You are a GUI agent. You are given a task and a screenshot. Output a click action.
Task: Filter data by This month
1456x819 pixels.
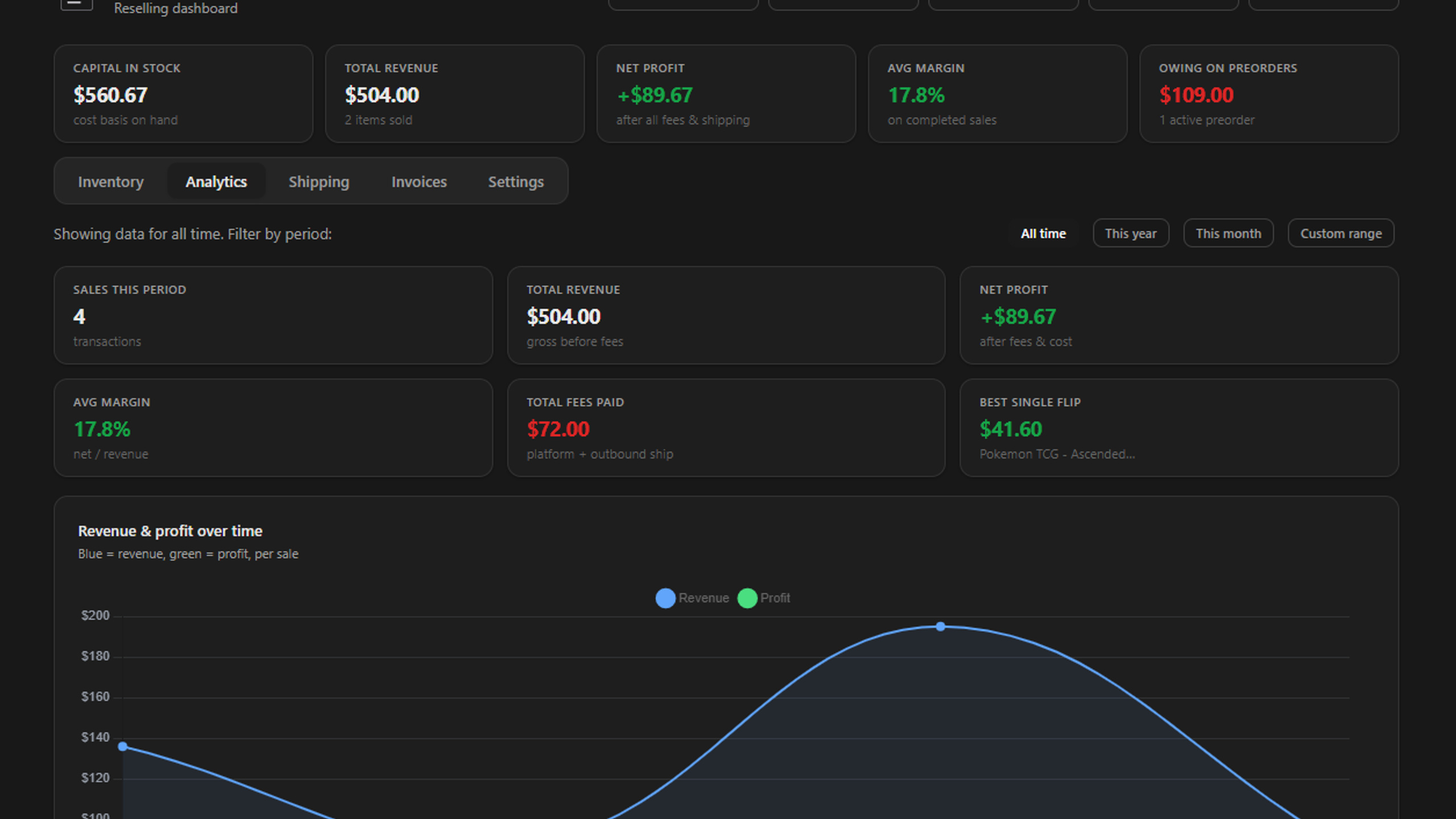click(1228, 233)
